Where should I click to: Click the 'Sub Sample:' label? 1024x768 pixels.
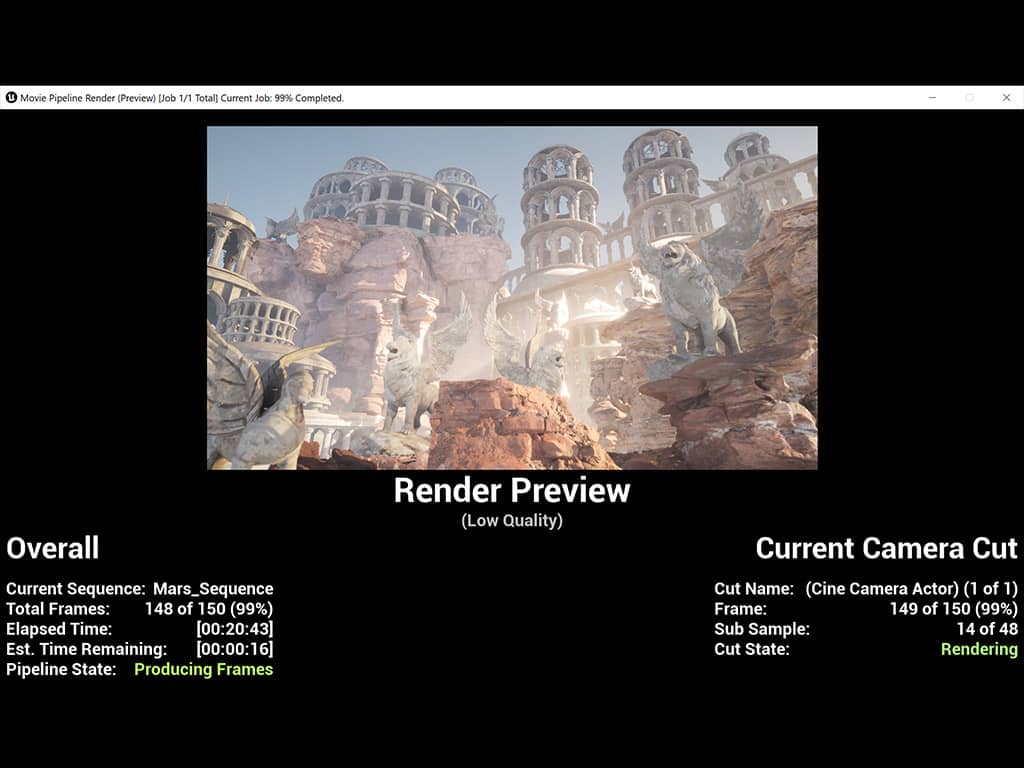(762, 629)
